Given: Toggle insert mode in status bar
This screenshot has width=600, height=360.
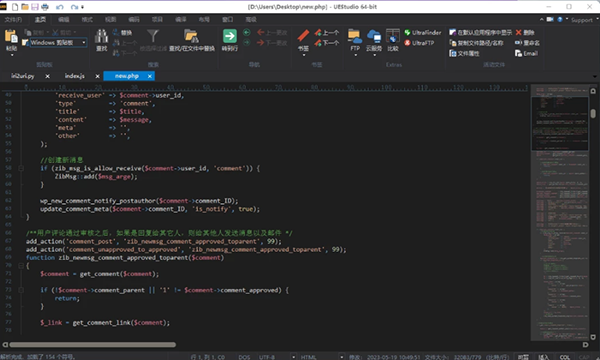Looking at the screenshot, I should pos(543,357).
